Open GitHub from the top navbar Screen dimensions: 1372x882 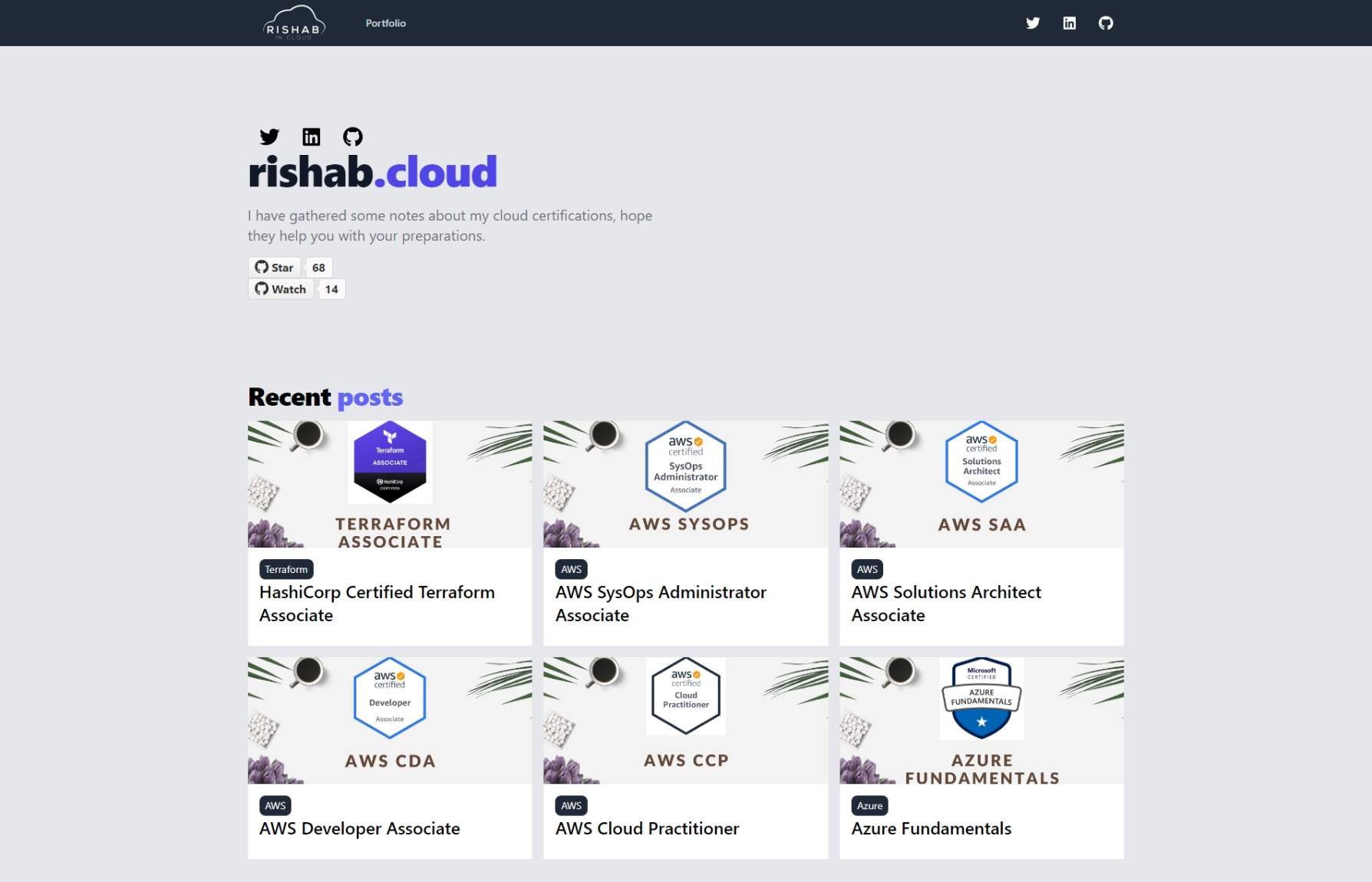click(1106, 23)
